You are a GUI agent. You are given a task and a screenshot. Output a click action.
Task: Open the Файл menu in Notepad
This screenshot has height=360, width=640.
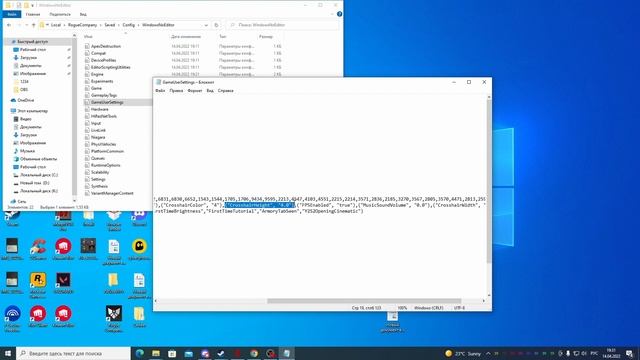coord(160,91)
